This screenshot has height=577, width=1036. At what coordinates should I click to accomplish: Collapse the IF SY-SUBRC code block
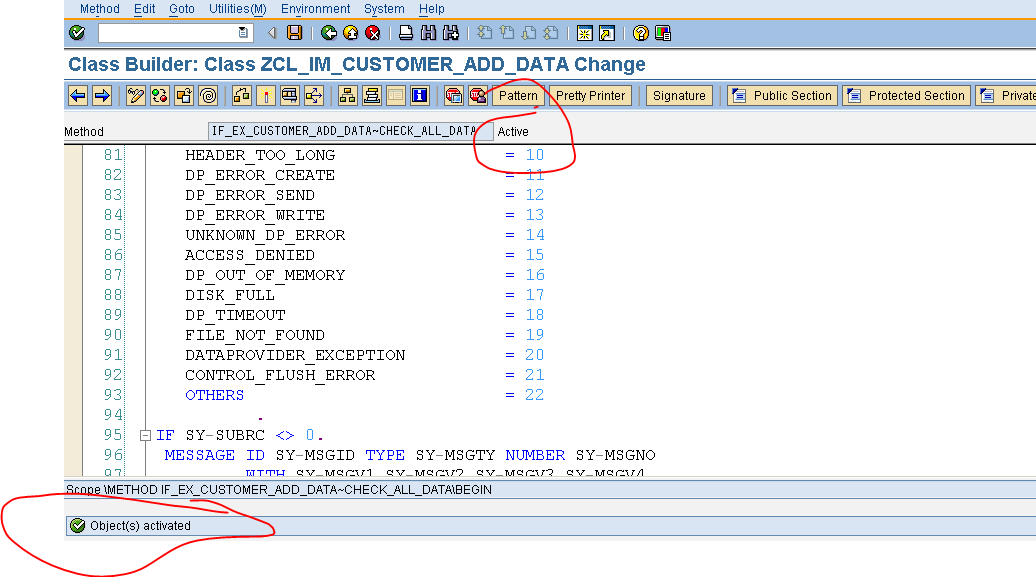coord(144,435)
